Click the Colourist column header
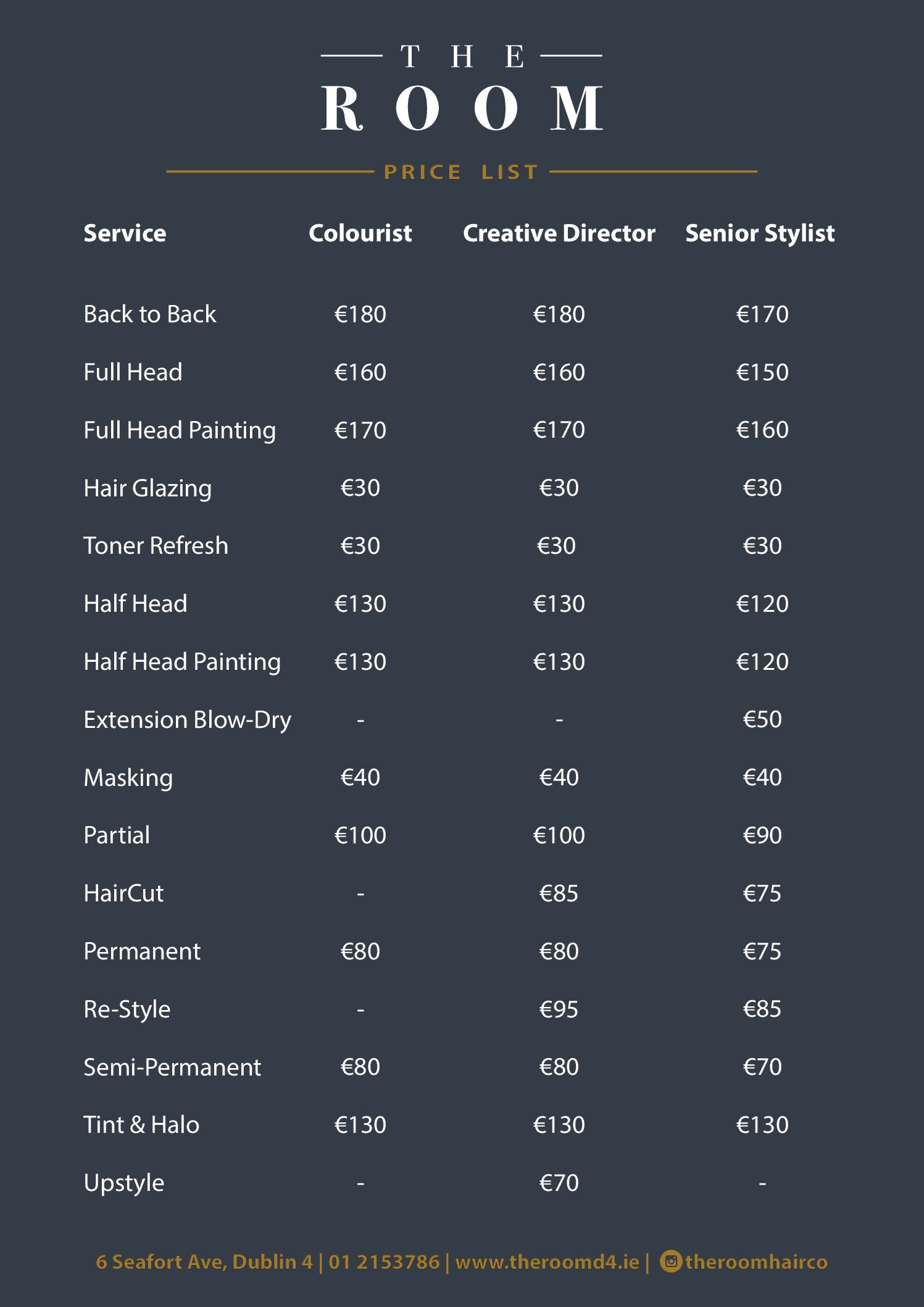 [360, 233]
